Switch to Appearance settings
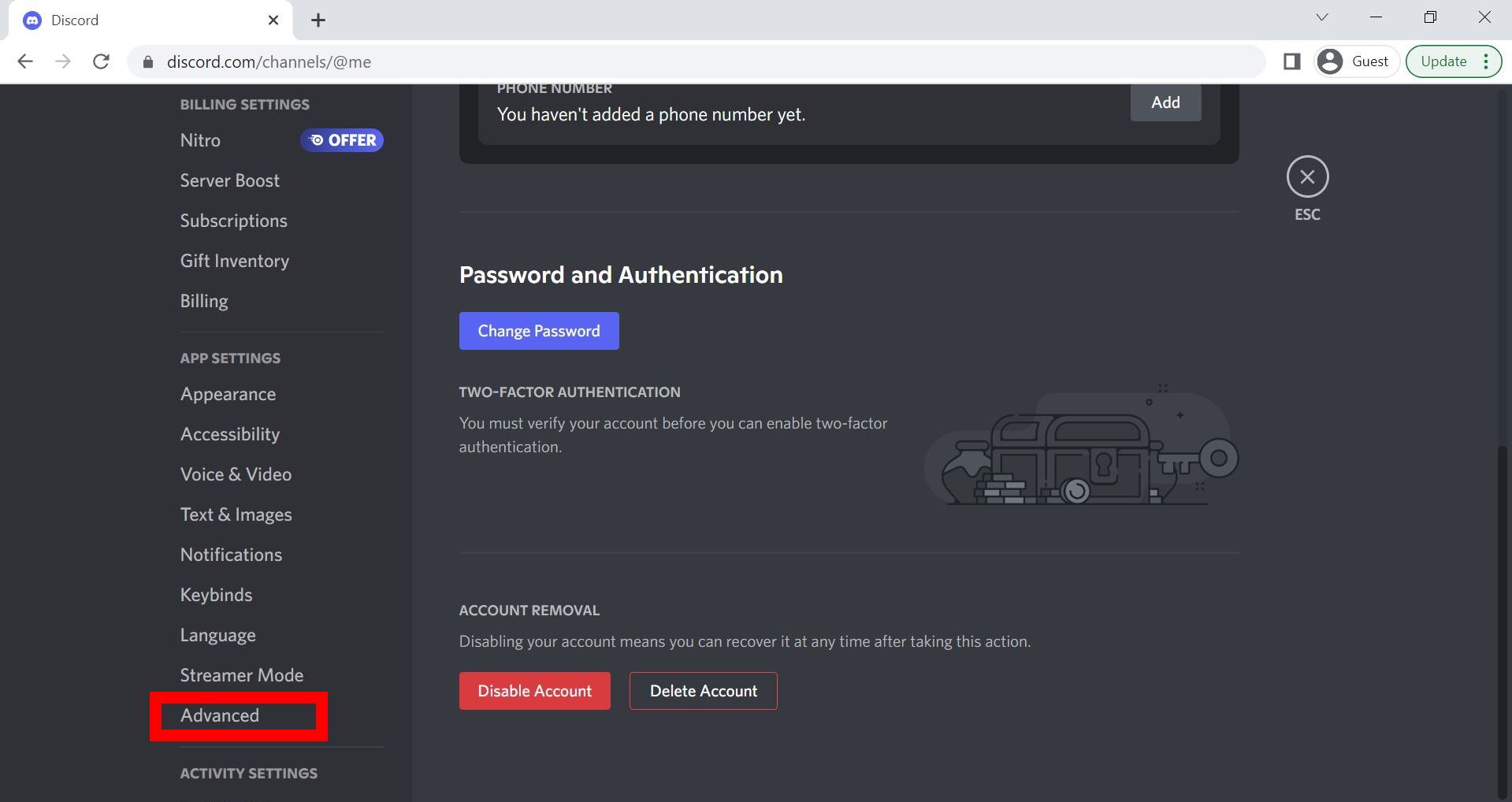 coord(228,393)
